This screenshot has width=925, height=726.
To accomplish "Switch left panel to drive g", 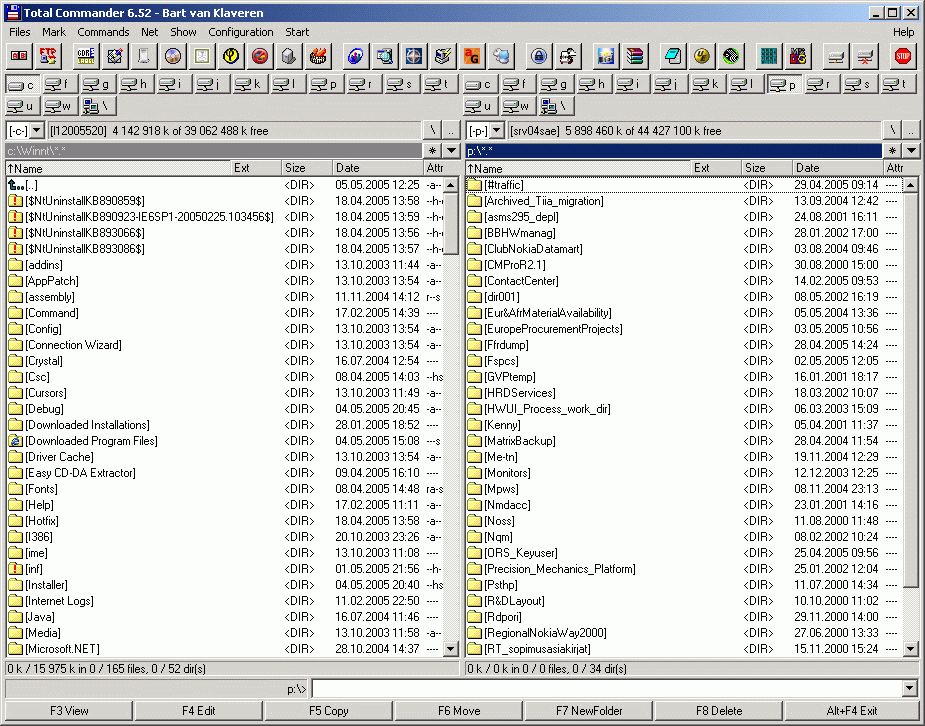I will click(x=99, y=84).
